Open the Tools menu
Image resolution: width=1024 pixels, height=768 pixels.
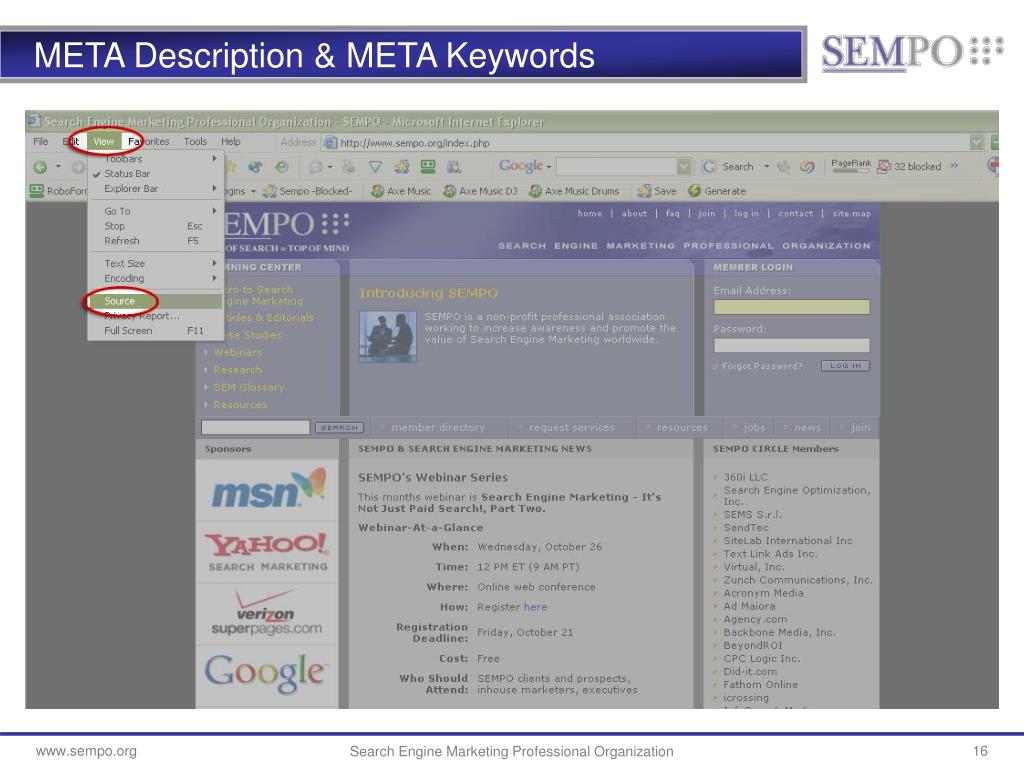tap(195, 142)
